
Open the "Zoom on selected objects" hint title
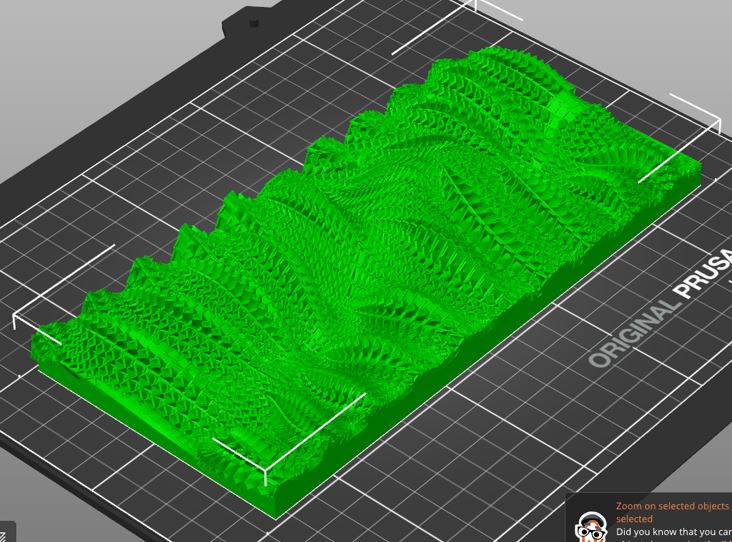[672, 506]
